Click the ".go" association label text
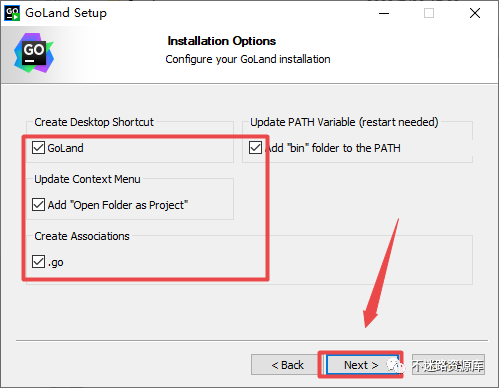The height and width of the screenshot is (388, 499). [x=55, y=263]
